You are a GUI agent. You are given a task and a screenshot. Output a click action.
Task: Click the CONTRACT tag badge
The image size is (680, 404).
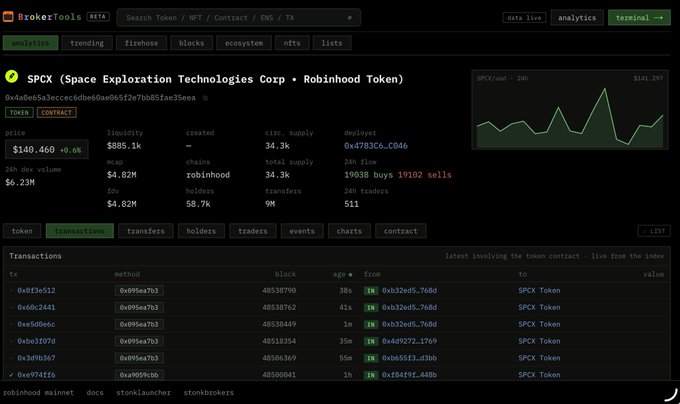(56, 113)
